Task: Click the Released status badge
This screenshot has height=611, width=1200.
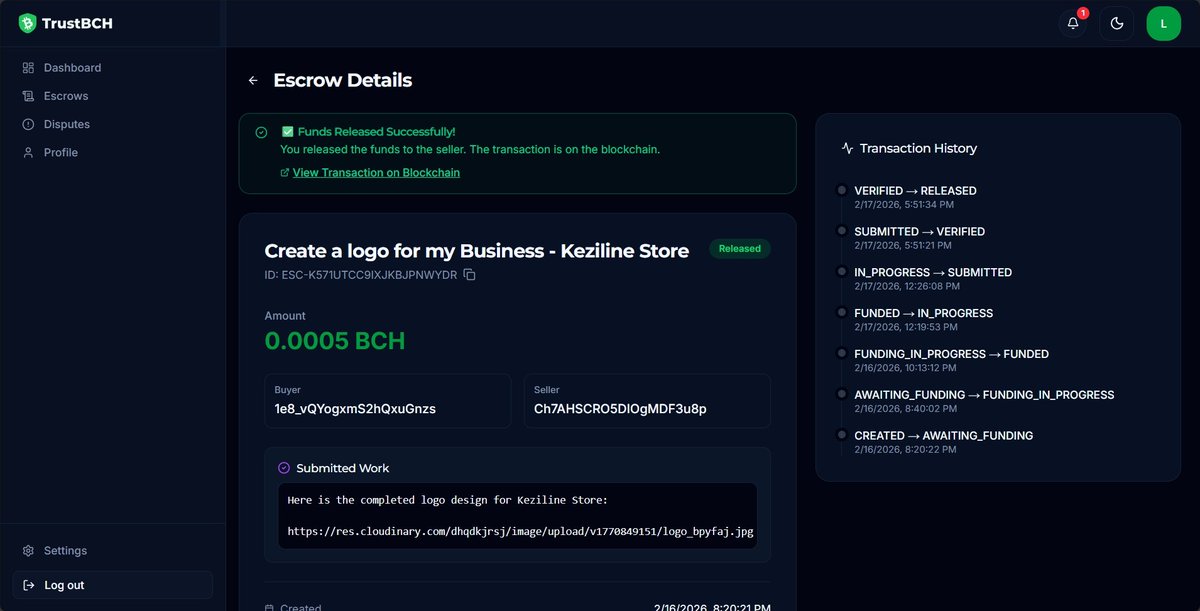Action: pos(740,249)
